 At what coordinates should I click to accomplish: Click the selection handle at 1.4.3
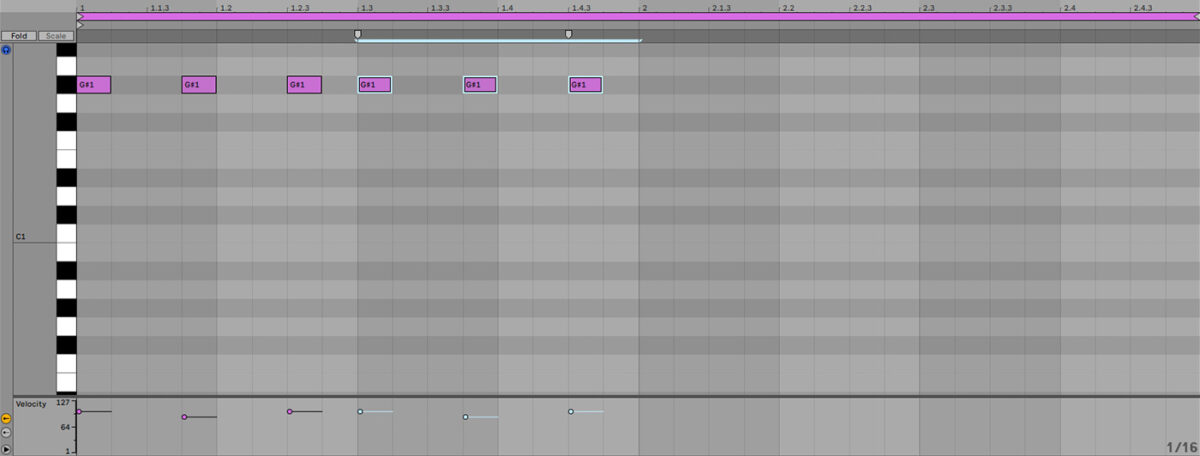(569, 34)
